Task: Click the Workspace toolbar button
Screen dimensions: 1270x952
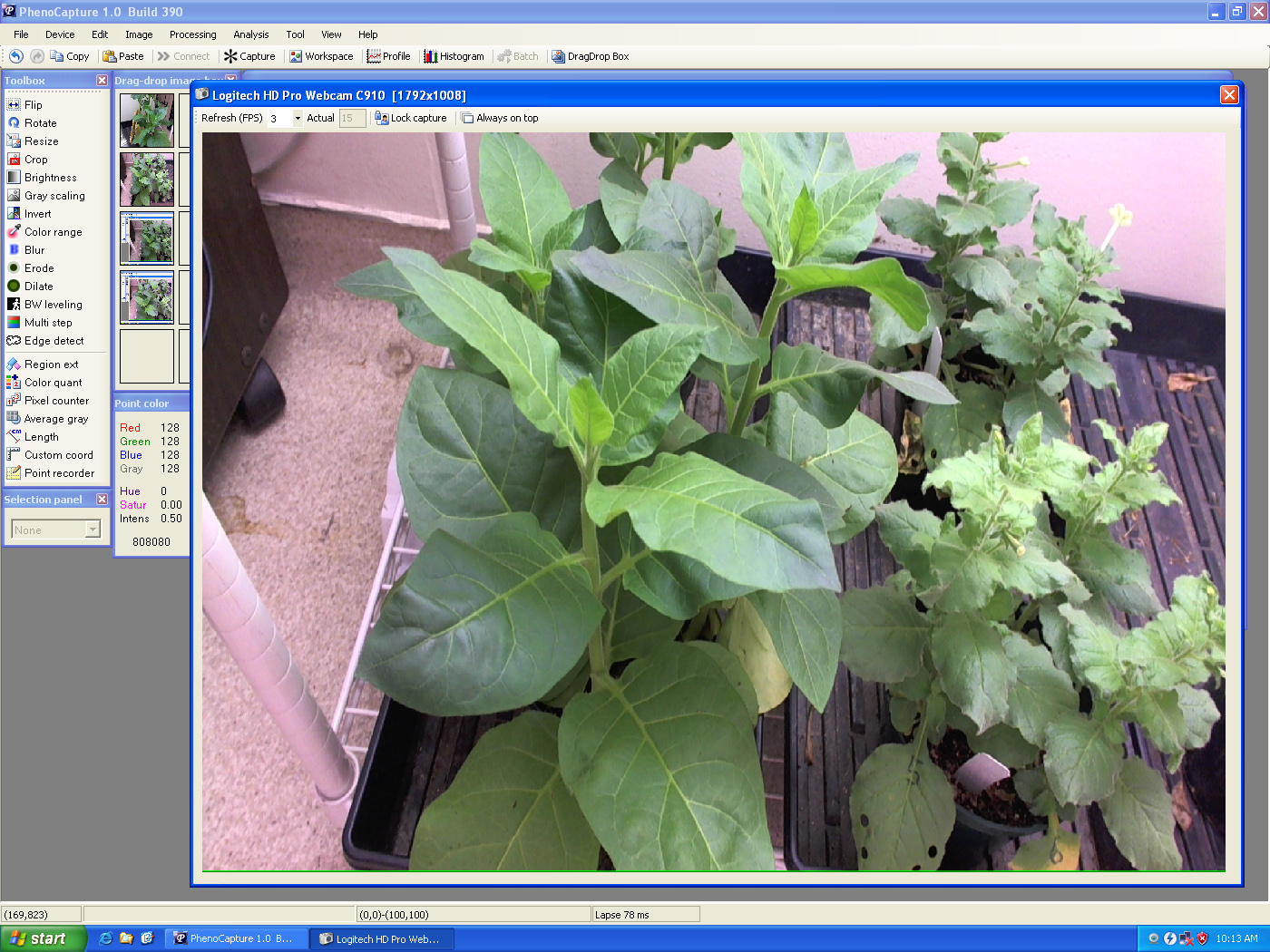Action: tap(321, 56)
